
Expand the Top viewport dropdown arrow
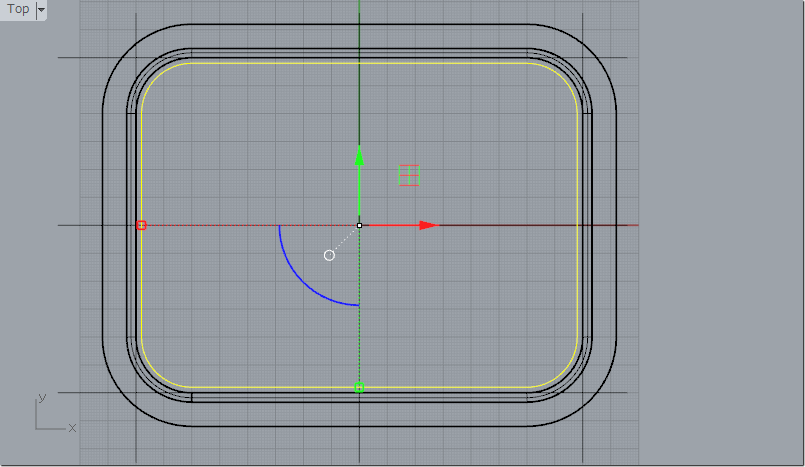coord(41,9)
